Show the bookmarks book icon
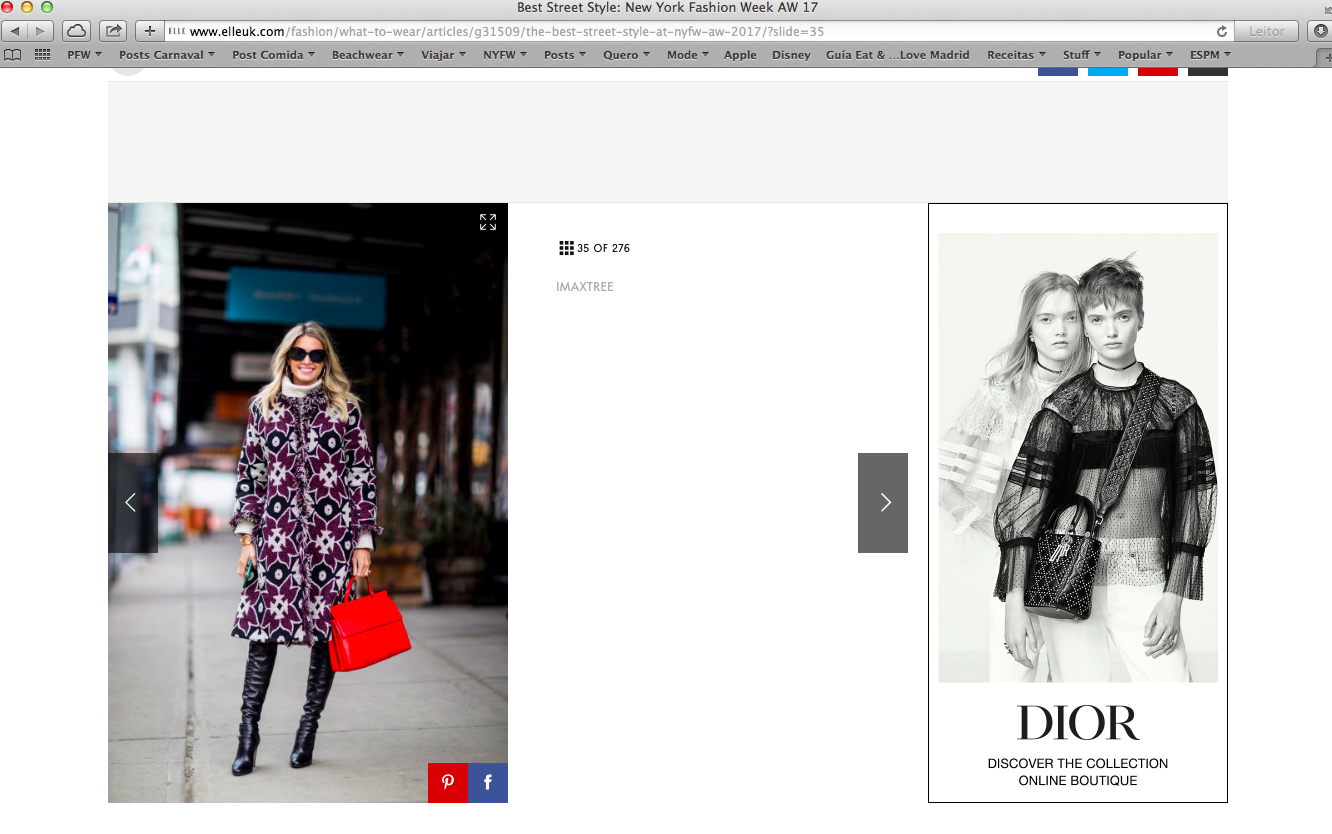 tap(13, 54)
